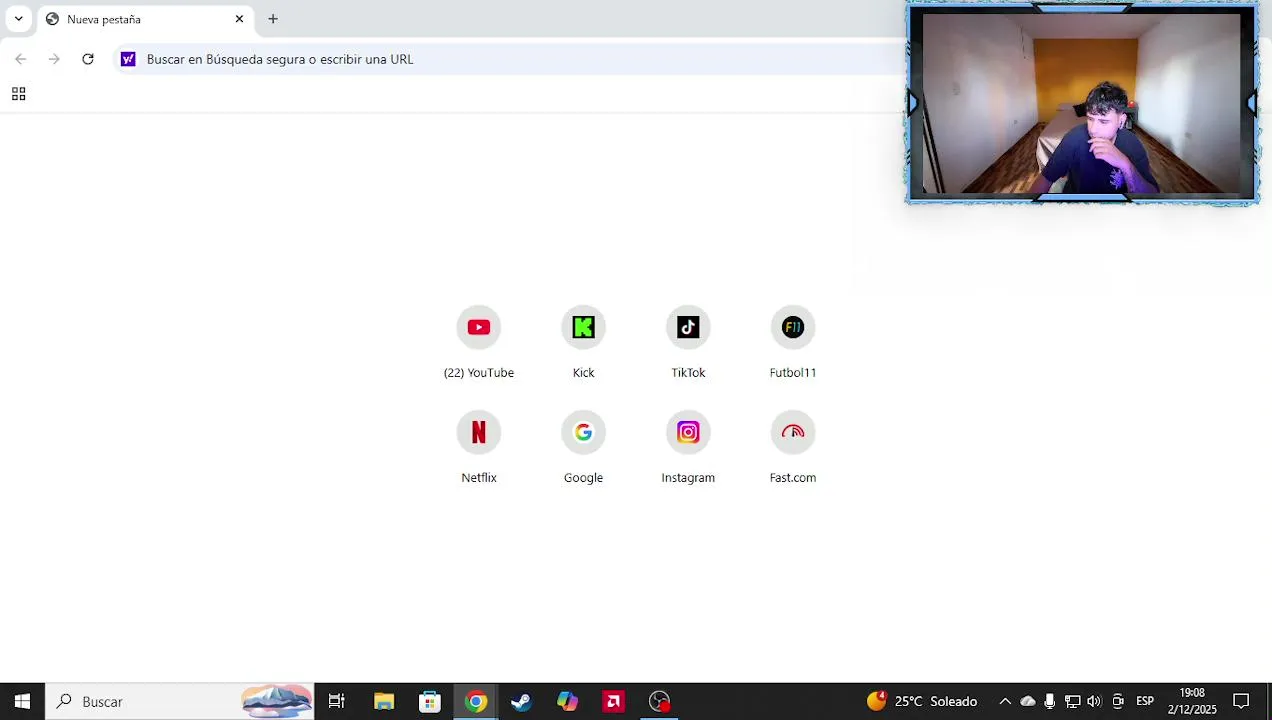Viewport: 1272px width, 720px height.
Task: Open the Instagram shortcut tile
Action: coord(688,447)
